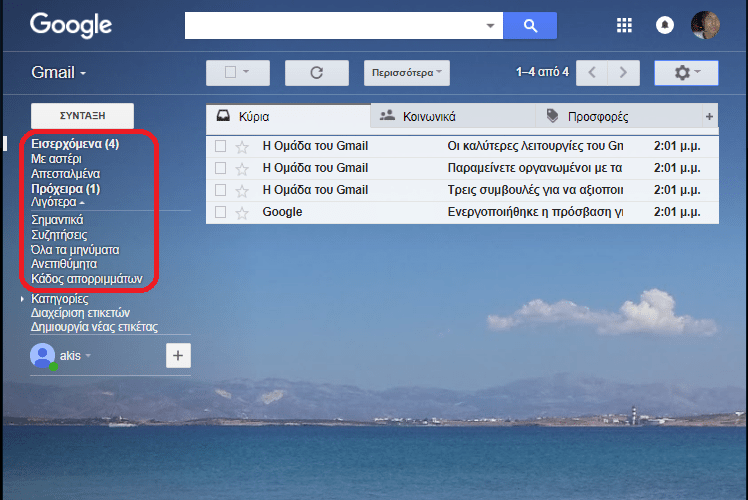This screenshot has width=748, height=500.
Task: Open email 'Τρεις συμβουλές για να αξιοποιι'
Action: [535, 190]
